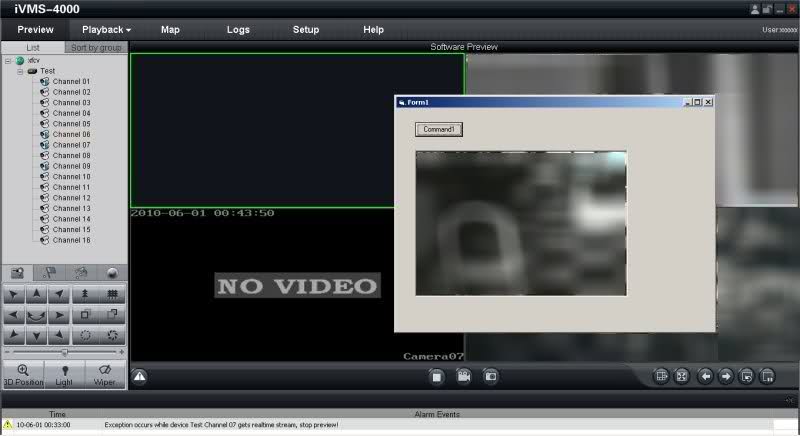Select Channel 16 in tree
800x436 pixels.
click(71, 240)
